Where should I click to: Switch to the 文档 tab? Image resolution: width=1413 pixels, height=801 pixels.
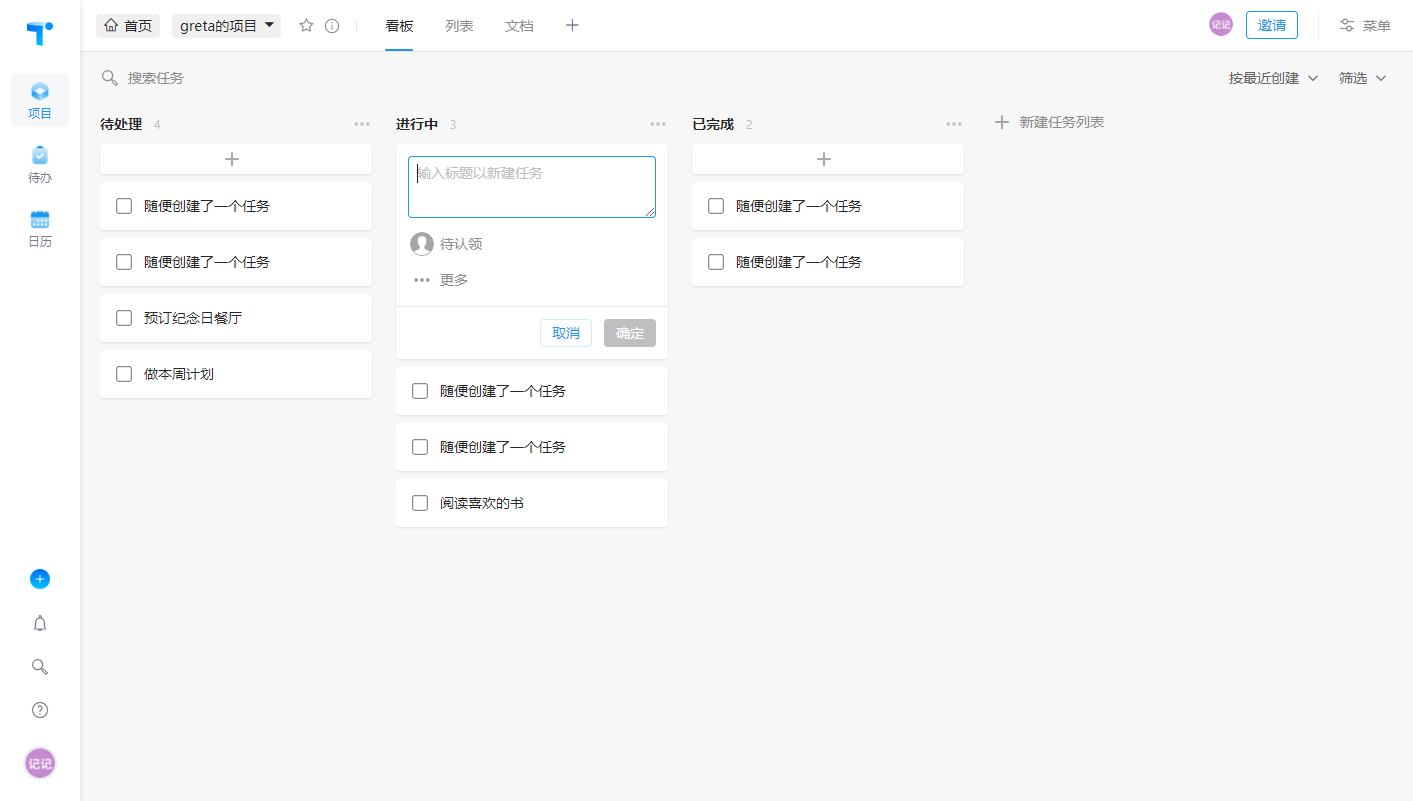coord(519,26)
